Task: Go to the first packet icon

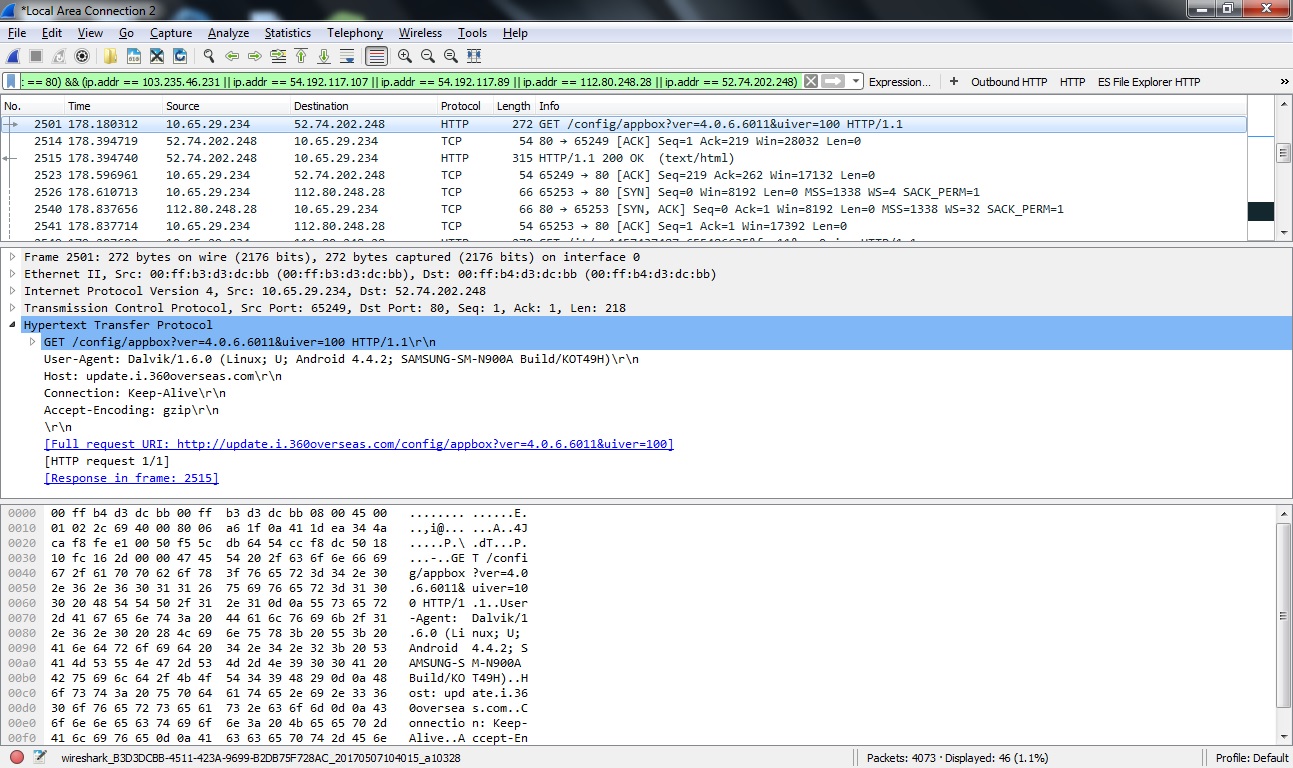Action: tap(300, 57)
